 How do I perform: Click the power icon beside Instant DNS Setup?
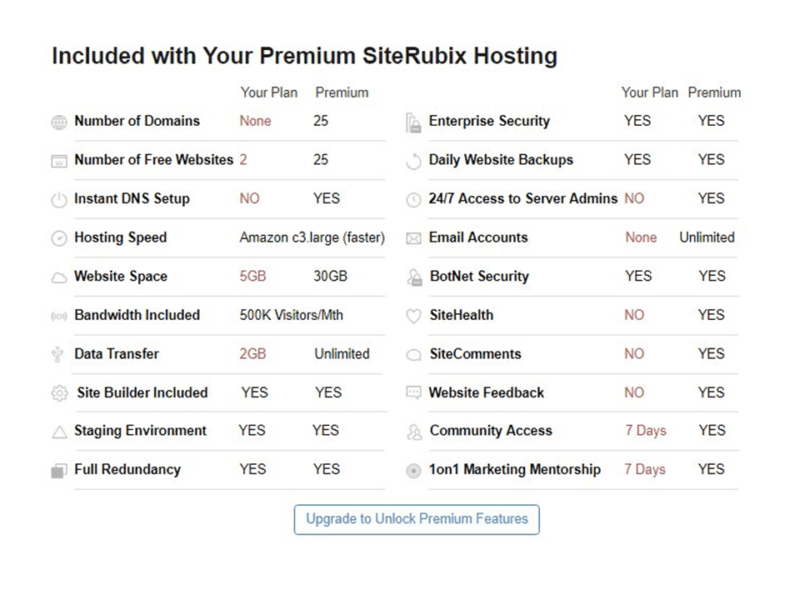click(x=59, y=199)
